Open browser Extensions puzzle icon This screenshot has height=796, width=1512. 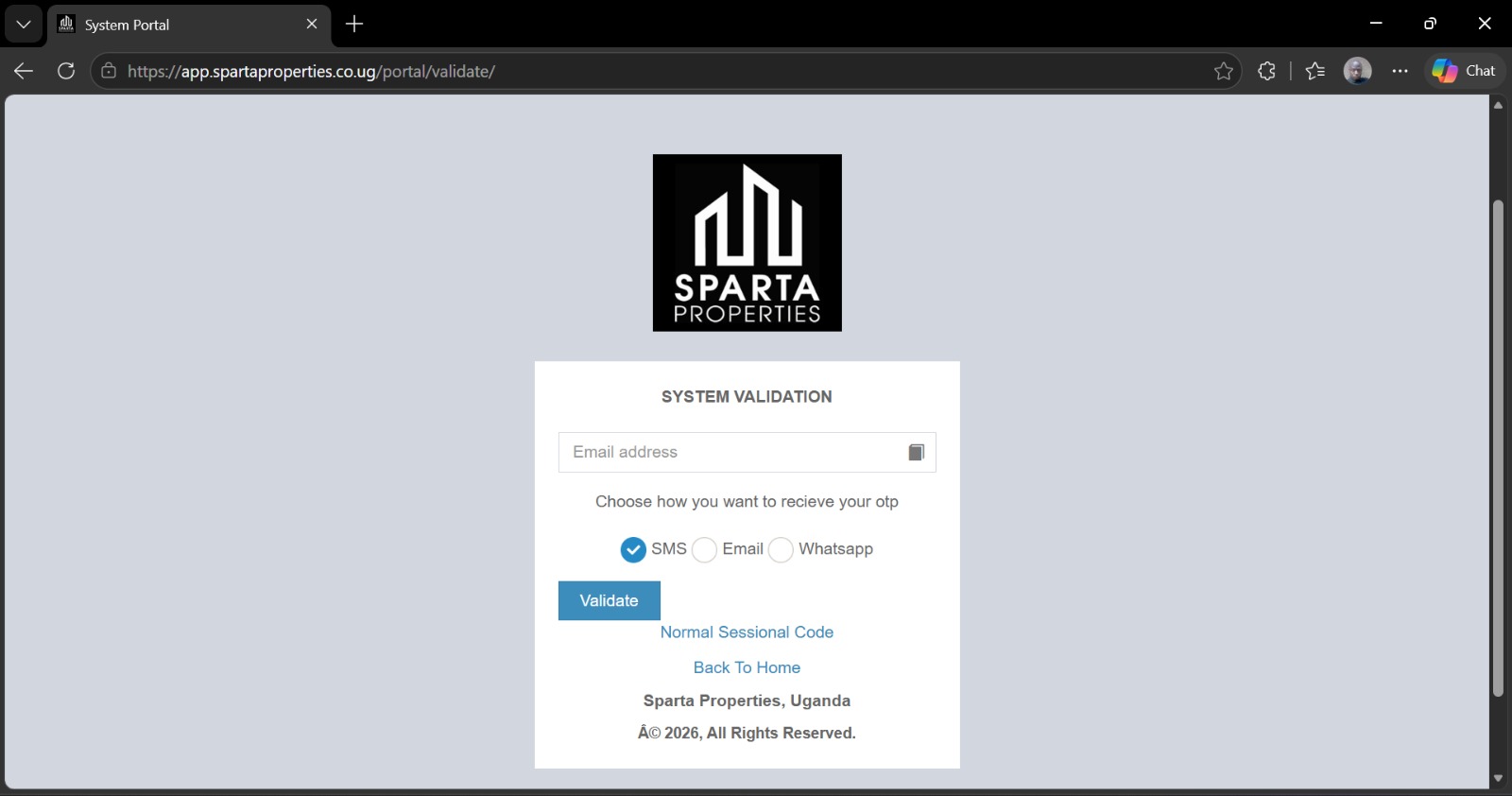pos(1267,71)
